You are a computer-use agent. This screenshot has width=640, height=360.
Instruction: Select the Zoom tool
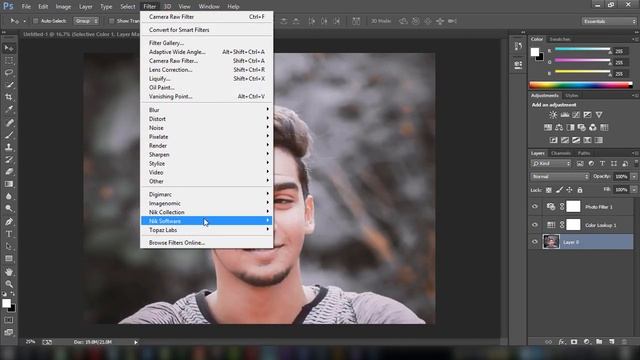(9, 284)
